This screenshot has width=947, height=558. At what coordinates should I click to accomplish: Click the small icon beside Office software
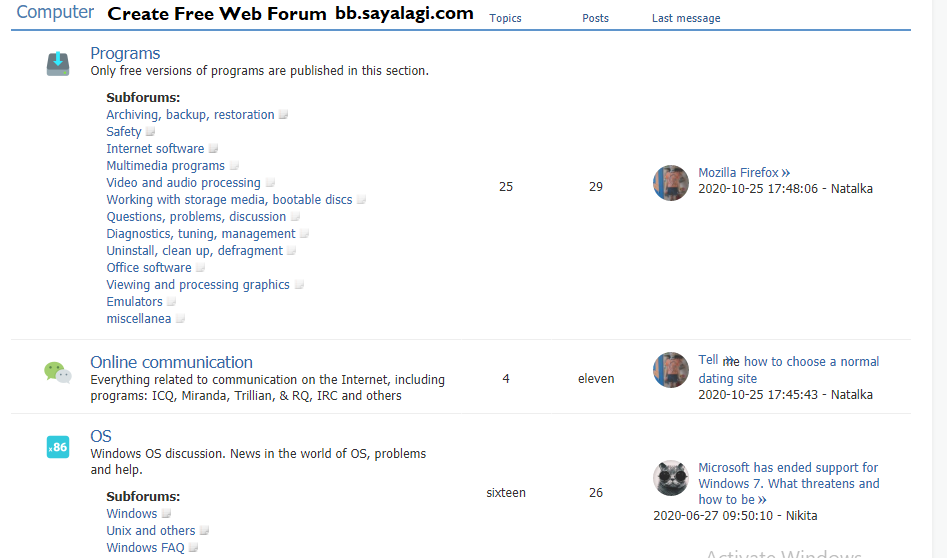click(x=200, y=268)
